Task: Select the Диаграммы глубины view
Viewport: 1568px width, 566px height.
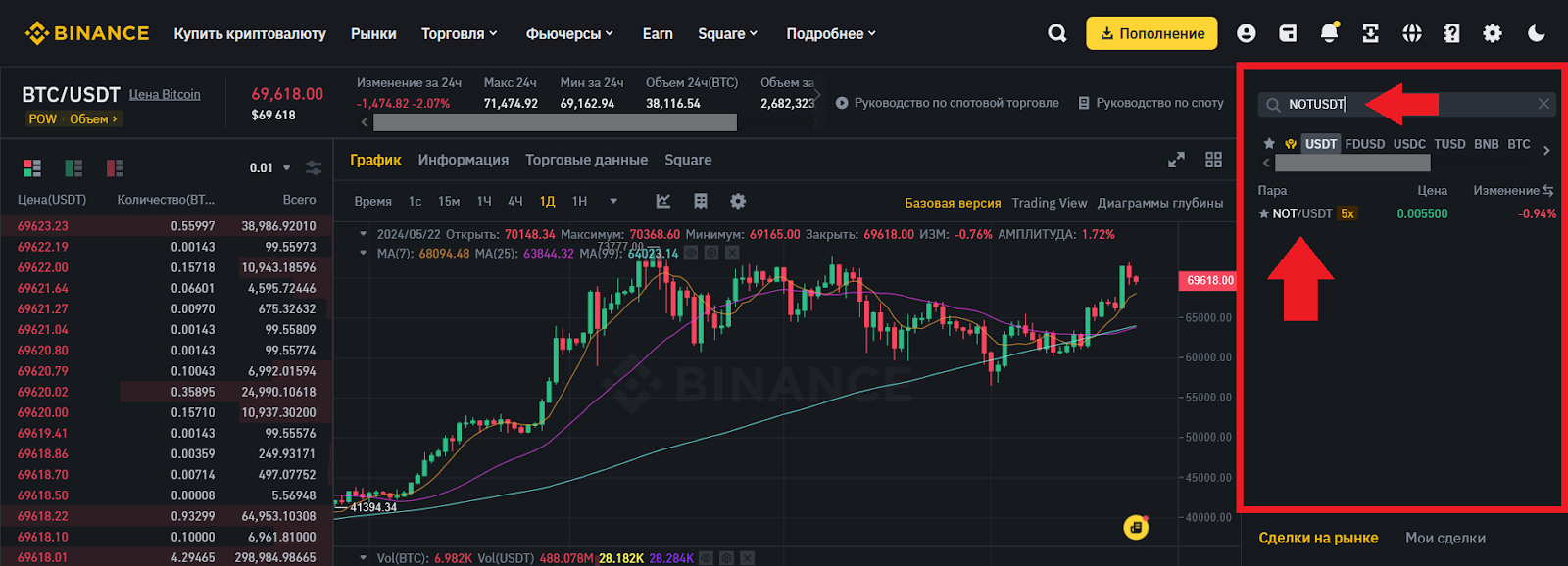Action: (1160, 203)
